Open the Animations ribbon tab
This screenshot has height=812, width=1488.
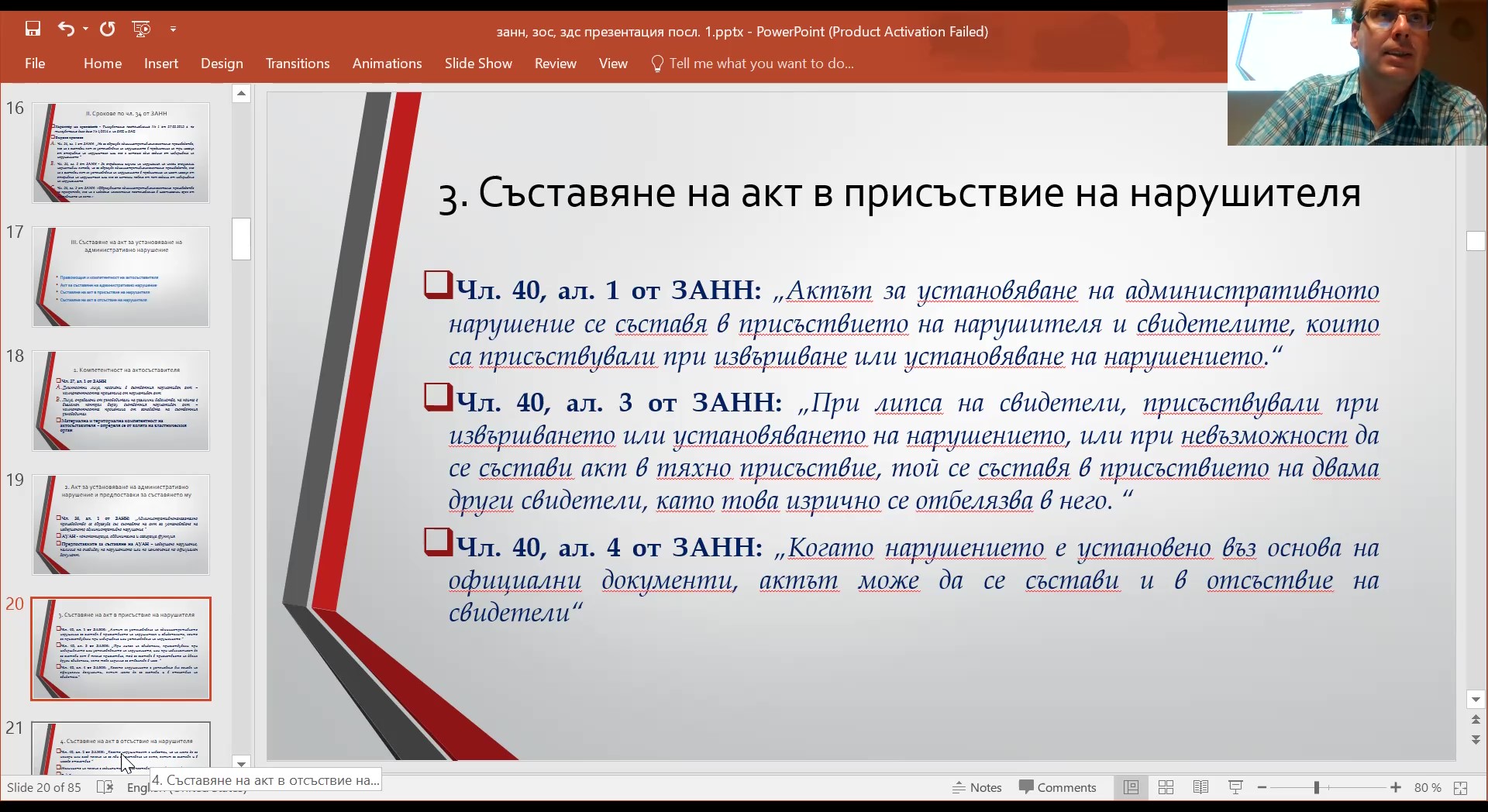[x=387, y=64]
